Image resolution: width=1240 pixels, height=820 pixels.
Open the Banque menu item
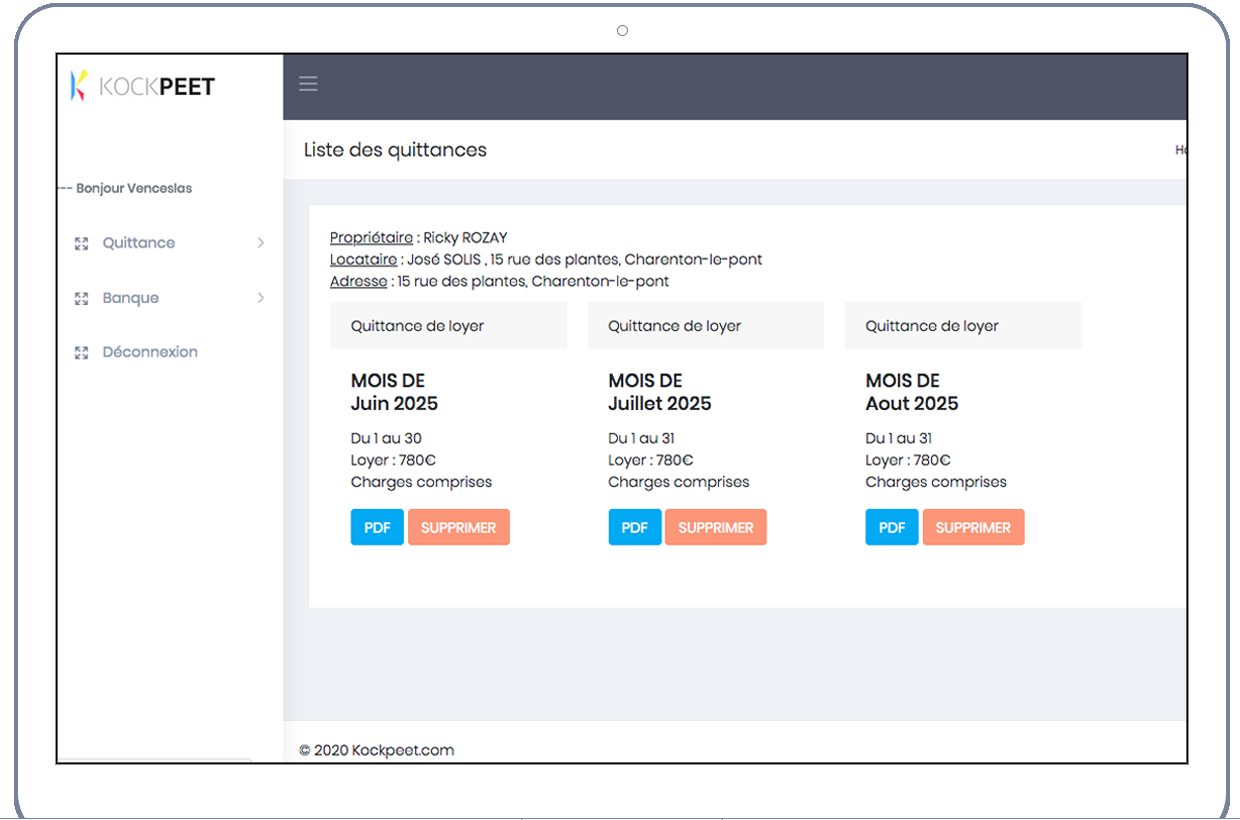(131, 298)
